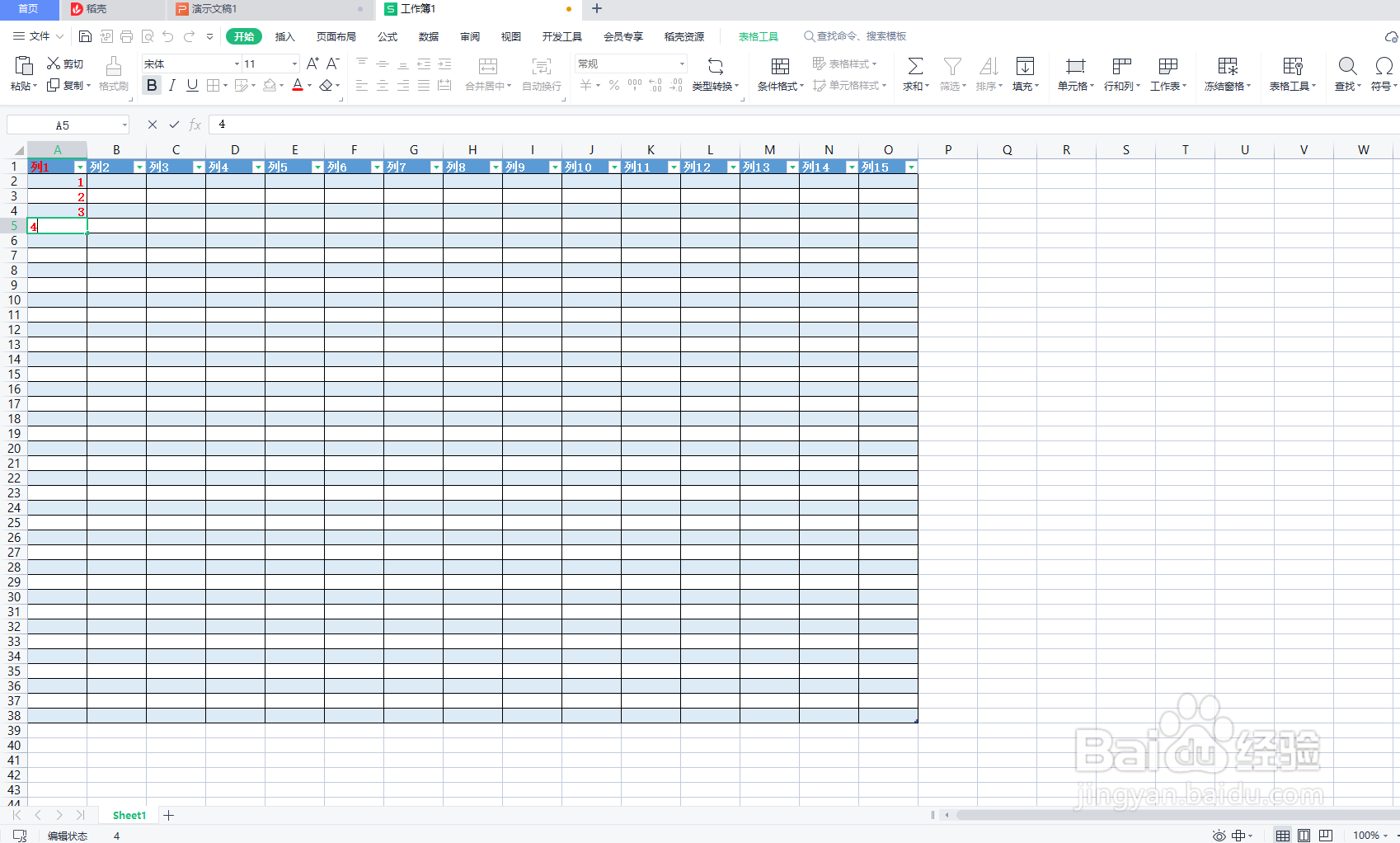Screen dimensions: 1400x843
Task: Cancel the cell edit with X button
Action: pyautogui.click(x=152, y=125)
